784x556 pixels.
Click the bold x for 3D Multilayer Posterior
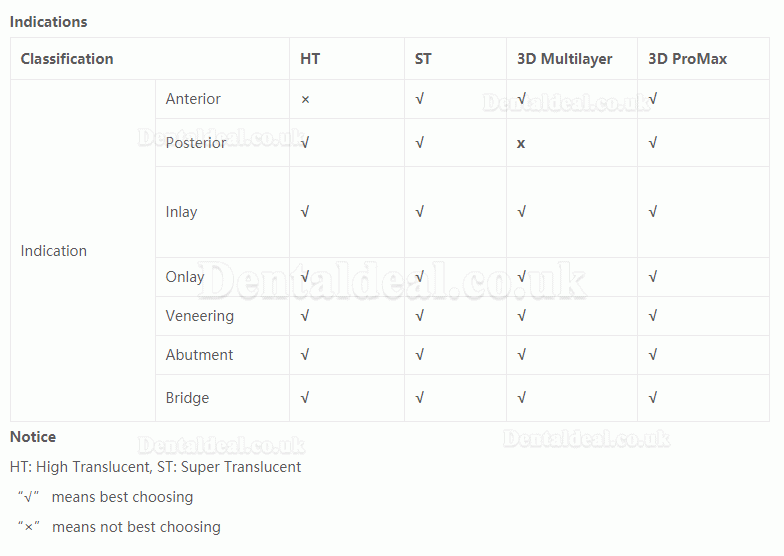(x=521, y=144)
